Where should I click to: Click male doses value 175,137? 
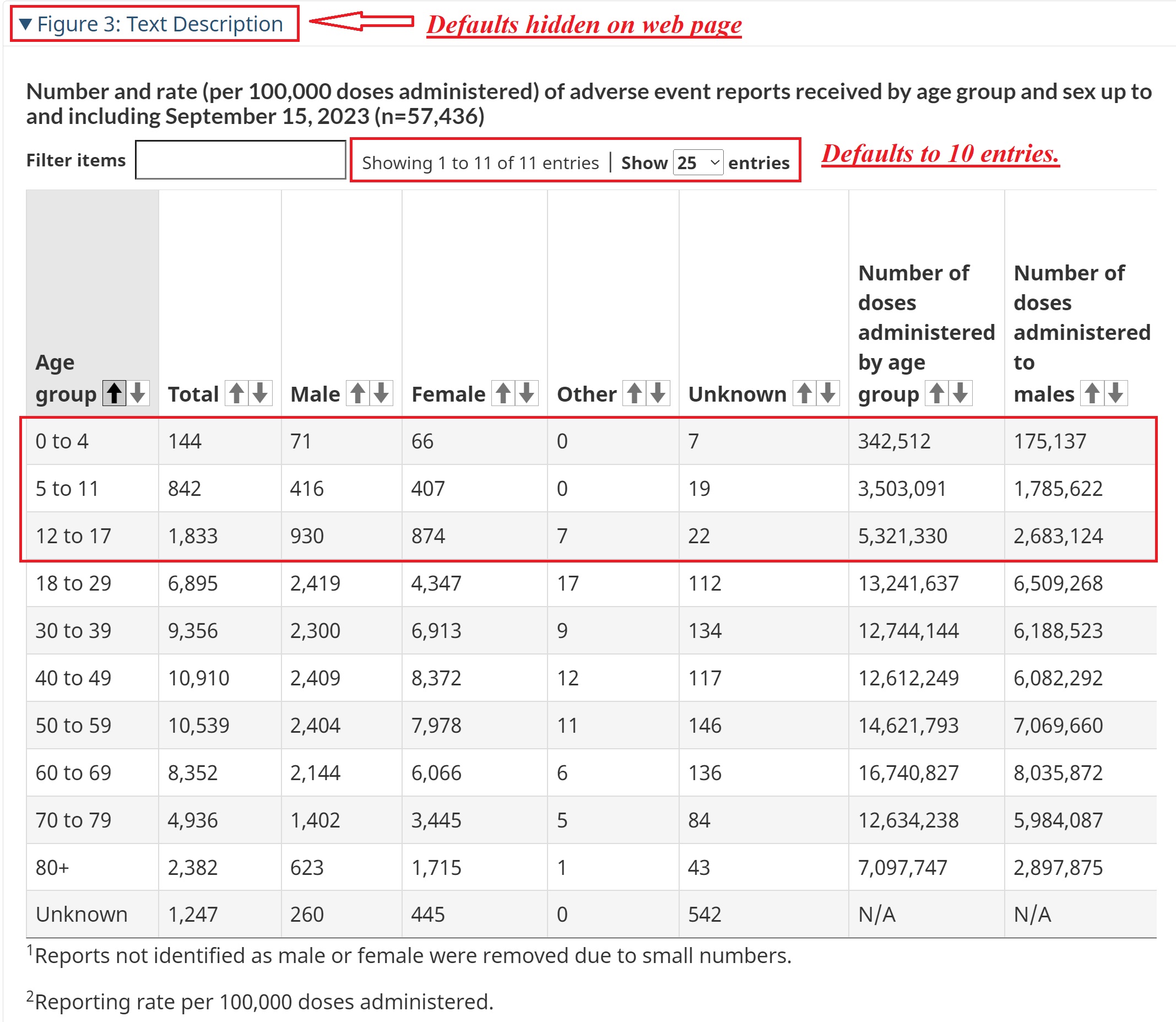point(1050,441)
